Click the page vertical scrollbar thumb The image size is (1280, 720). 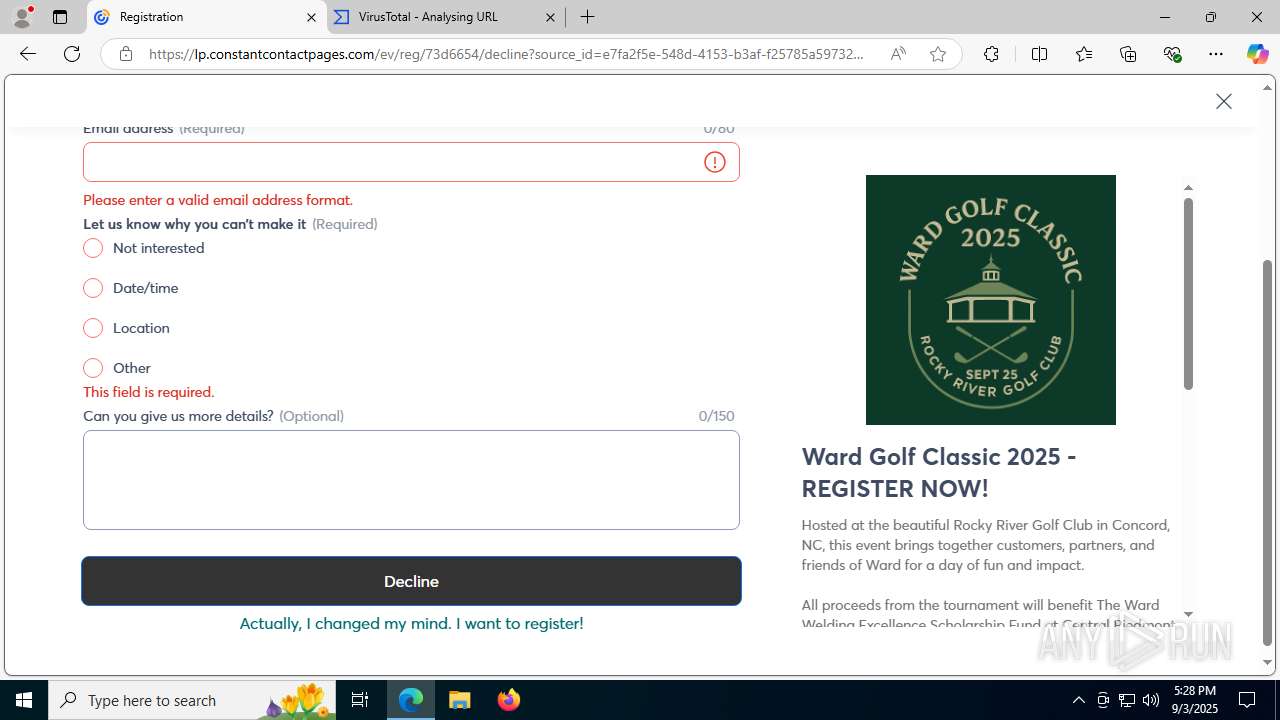coord(1267,453)
